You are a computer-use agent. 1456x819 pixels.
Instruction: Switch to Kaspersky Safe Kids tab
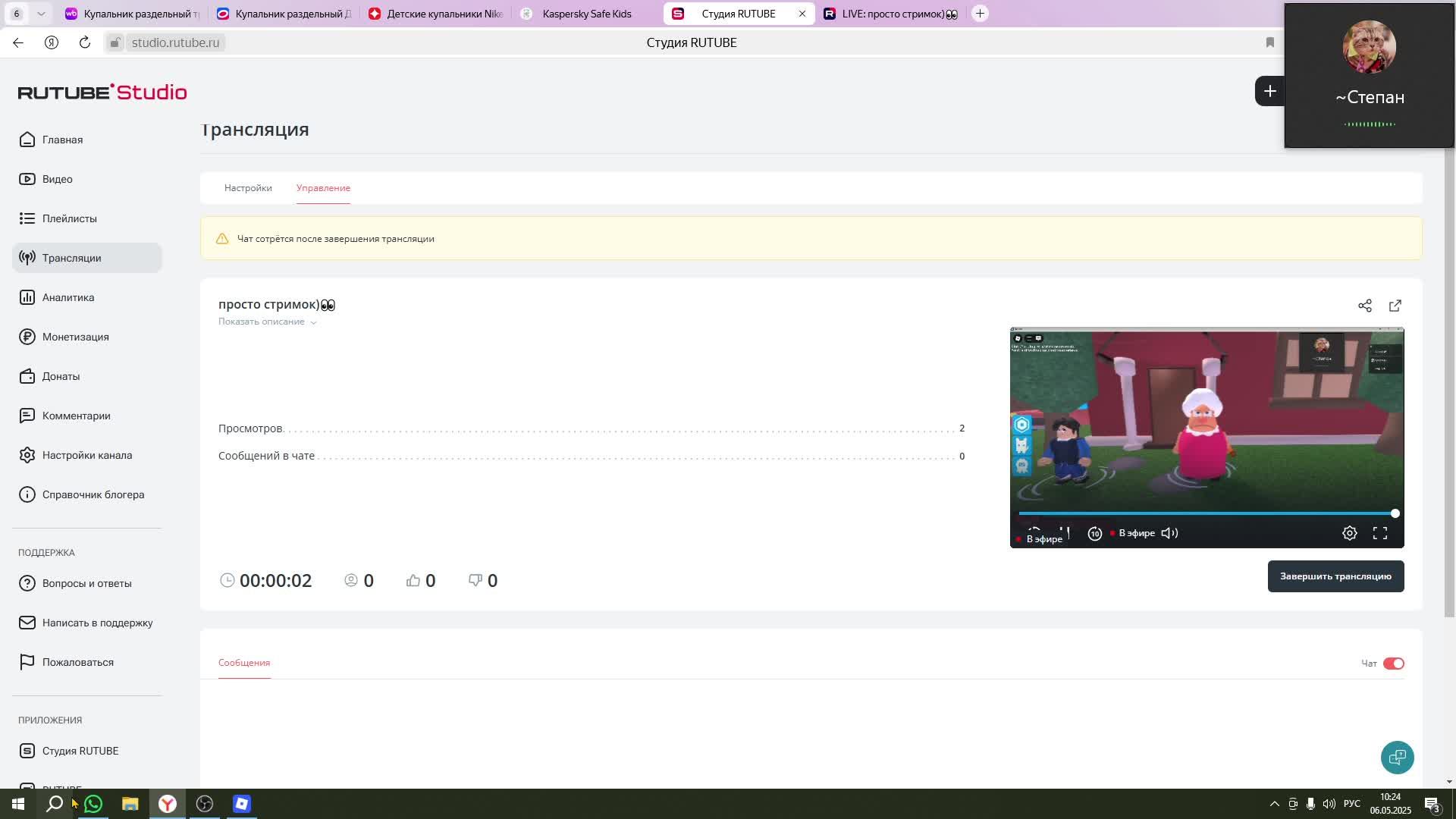click(x=585, y=14)
